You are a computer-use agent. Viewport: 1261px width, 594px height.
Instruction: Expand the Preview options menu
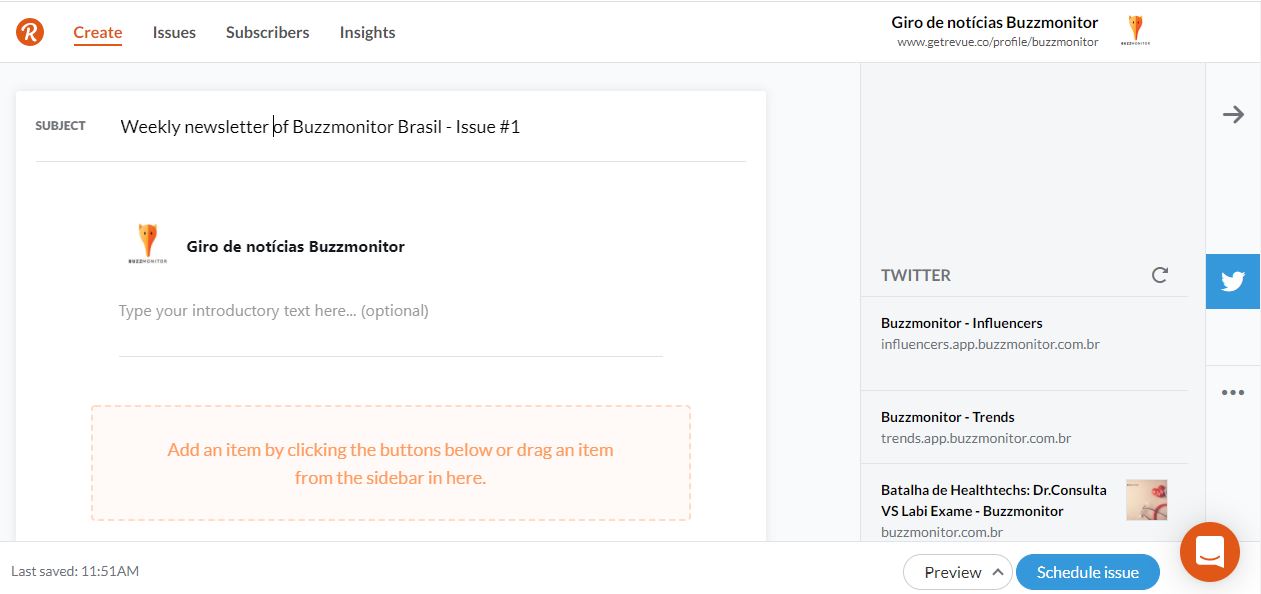point(997,572)
